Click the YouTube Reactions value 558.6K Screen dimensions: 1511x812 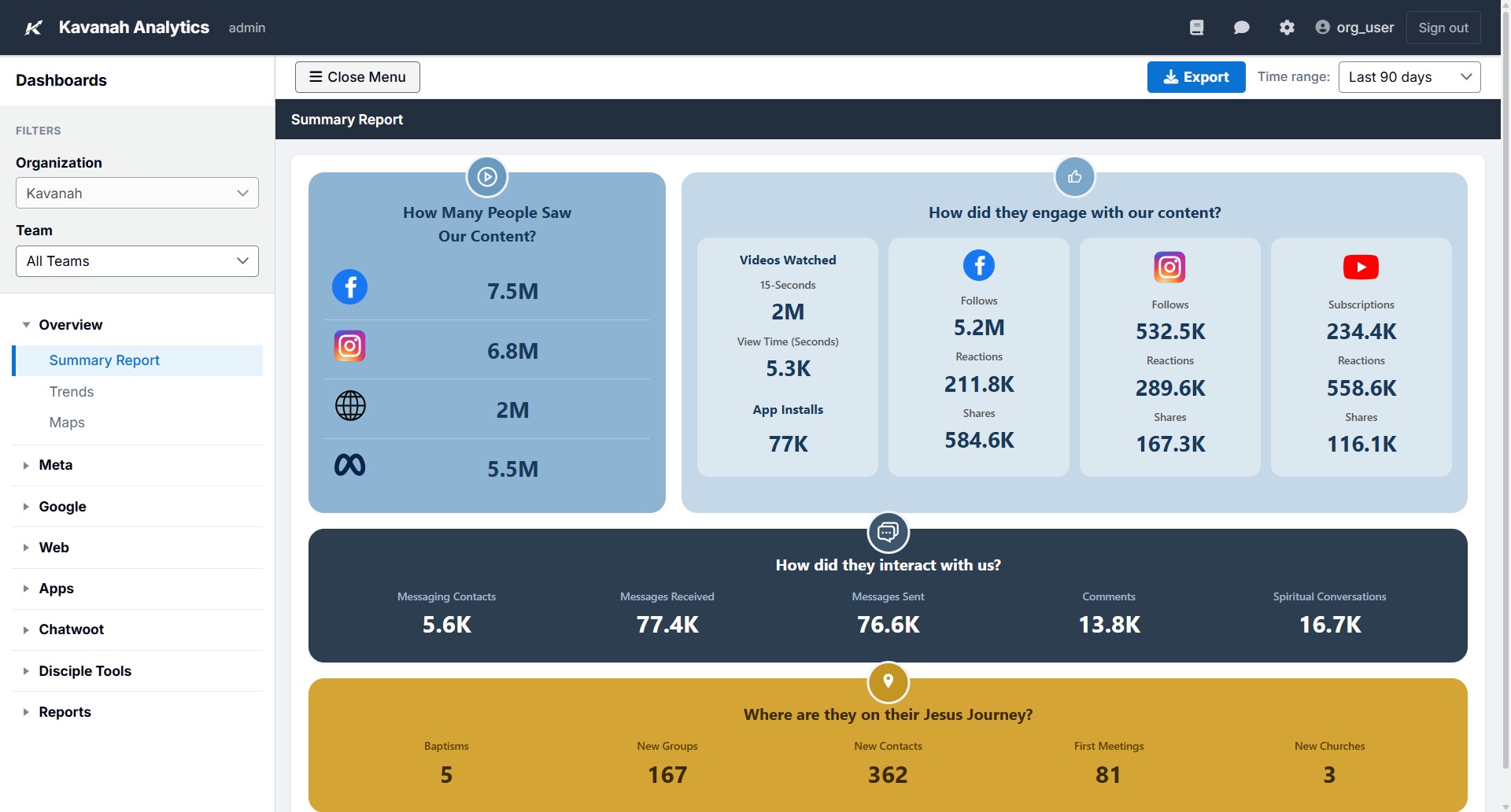click(x=1361, y=388)
